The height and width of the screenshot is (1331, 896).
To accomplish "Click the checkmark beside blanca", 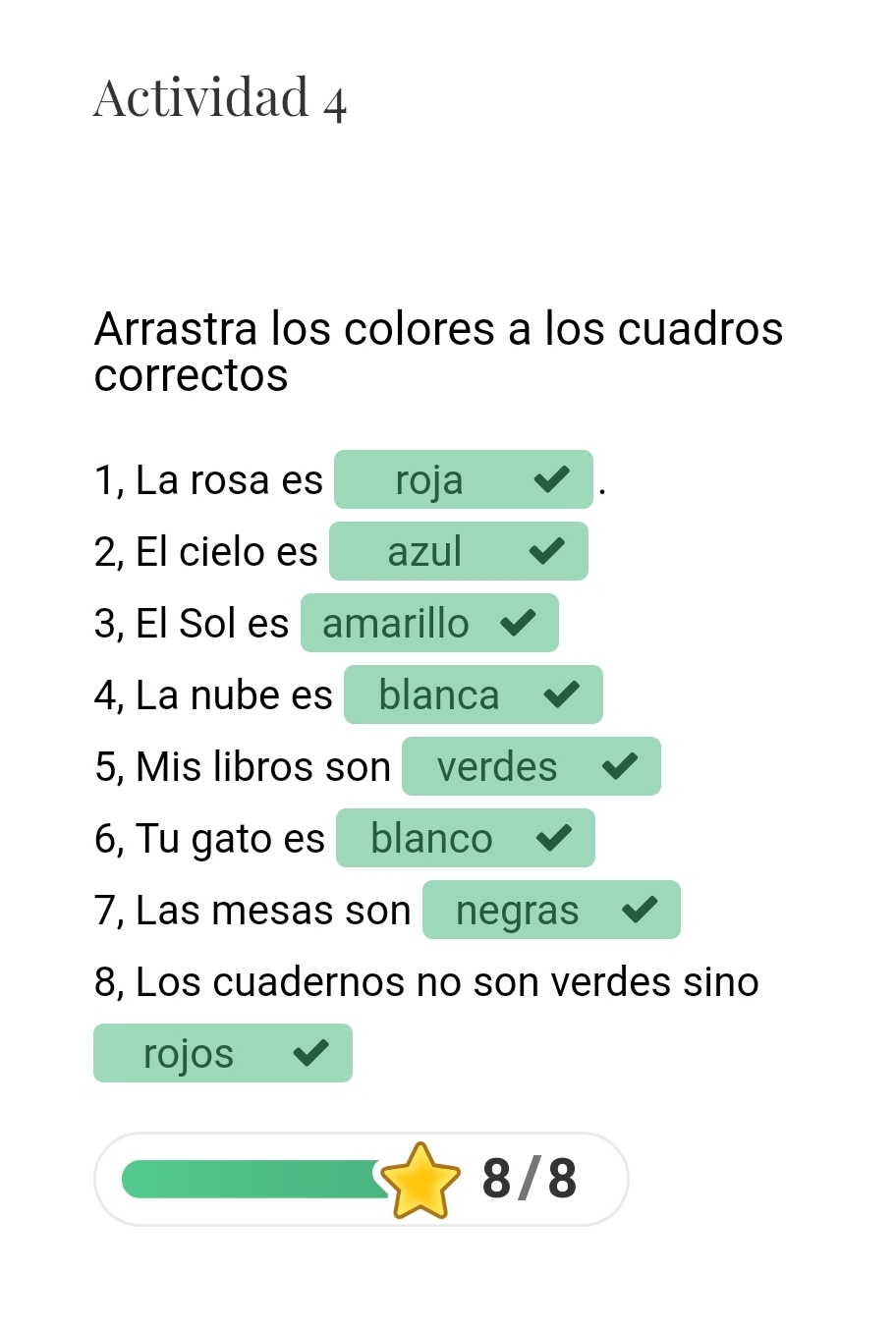I will click(561, 694).
